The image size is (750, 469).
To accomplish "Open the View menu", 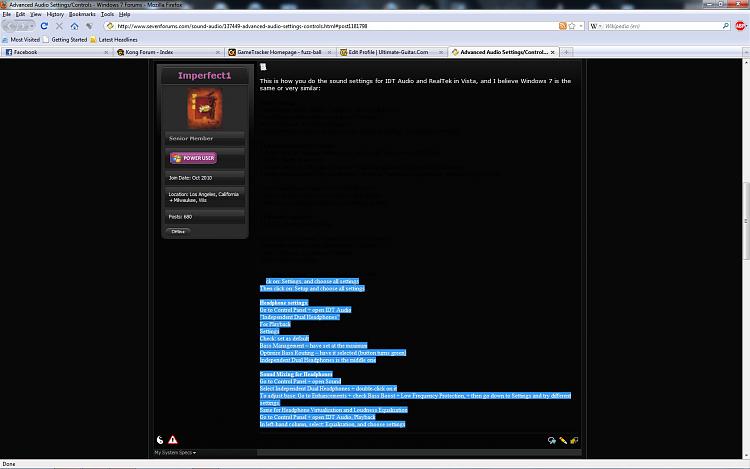I will pos(36,14).
